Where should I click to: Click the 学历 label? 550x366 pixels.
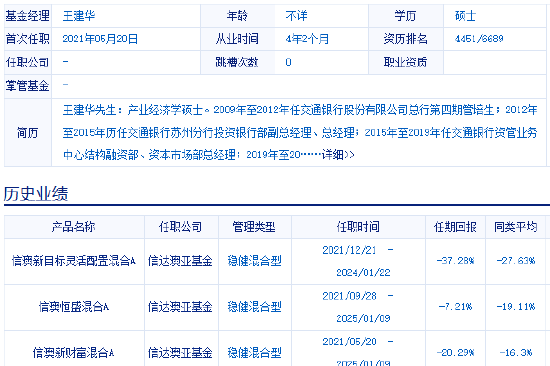[x=405, y=16]
